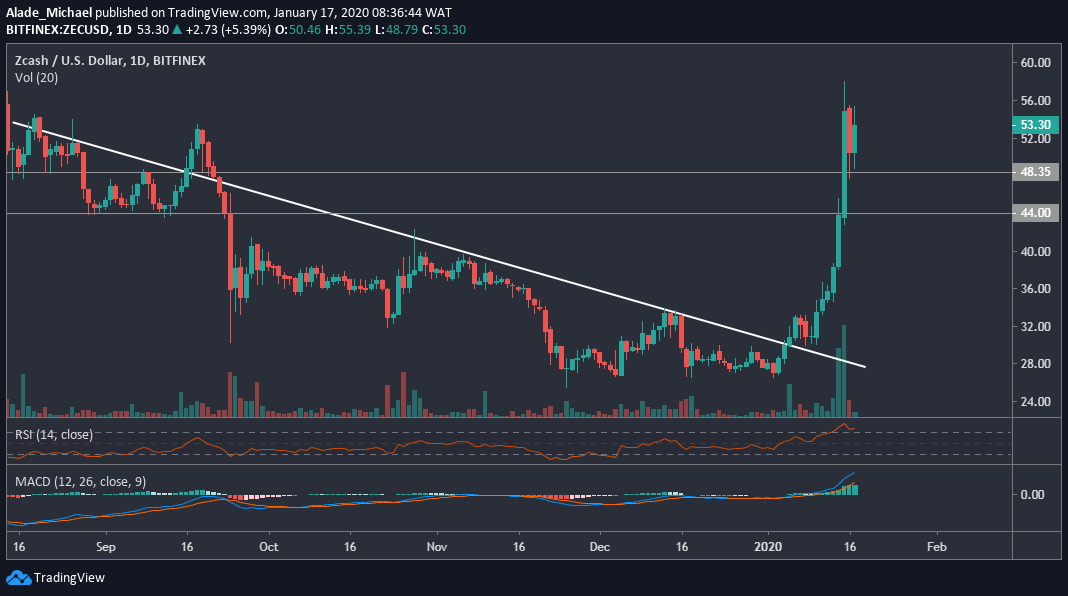Open the BITFINEX:ZECUSD symbol text
The width and height of the screenshot is (1068, 596).
point(56,30)
